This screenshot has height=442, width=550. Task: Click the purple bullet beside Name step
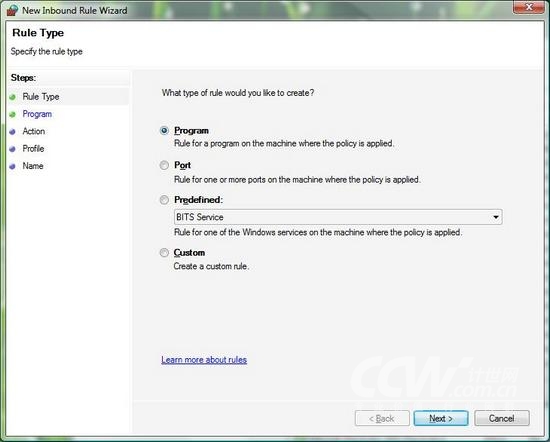coord(13,166)
